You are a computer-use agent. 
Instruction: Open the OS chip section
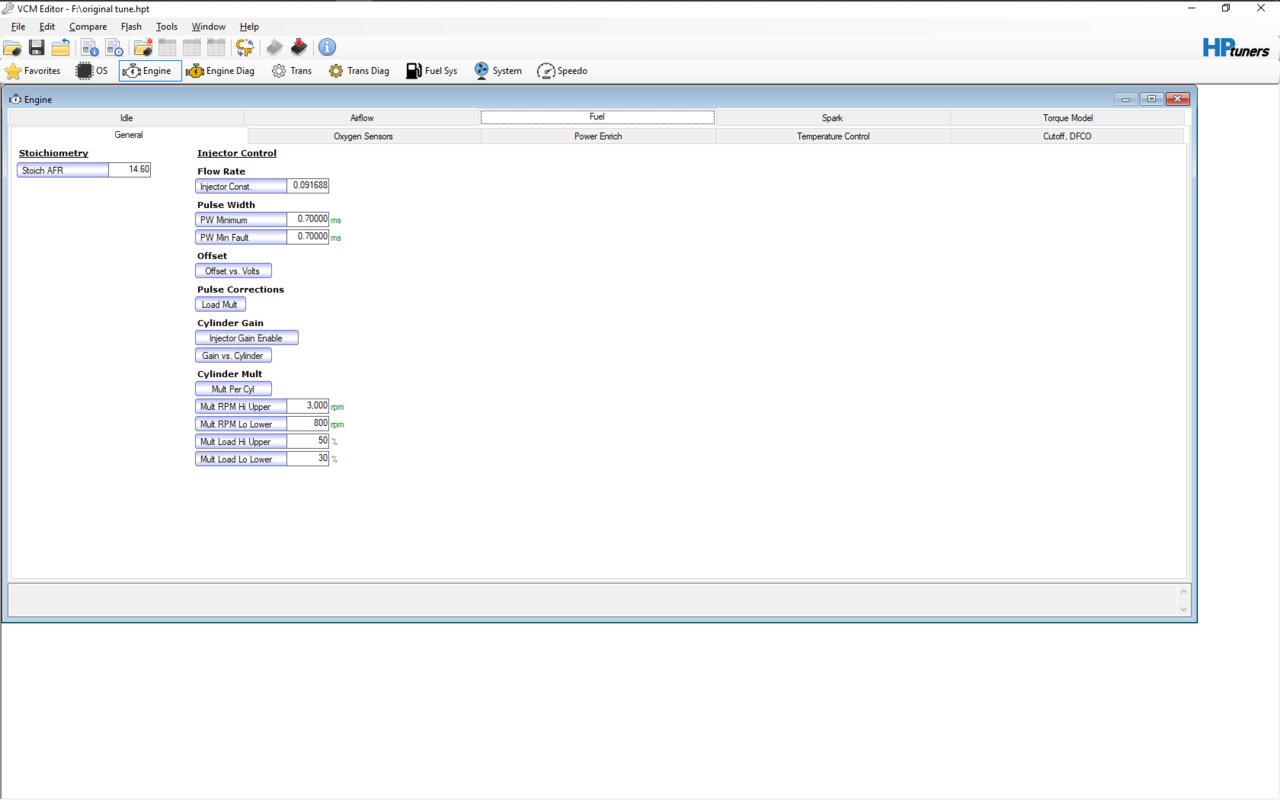(x=92, y=71)
